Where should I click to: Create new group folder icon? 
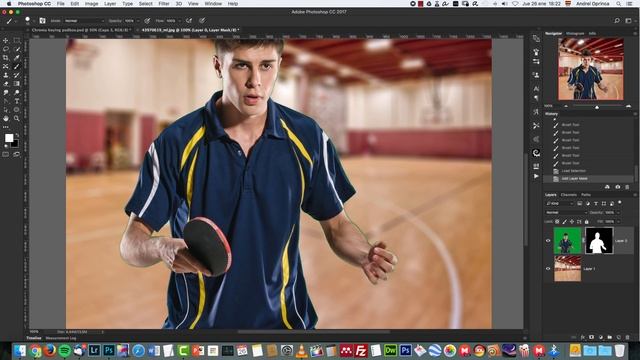point(609,337)
